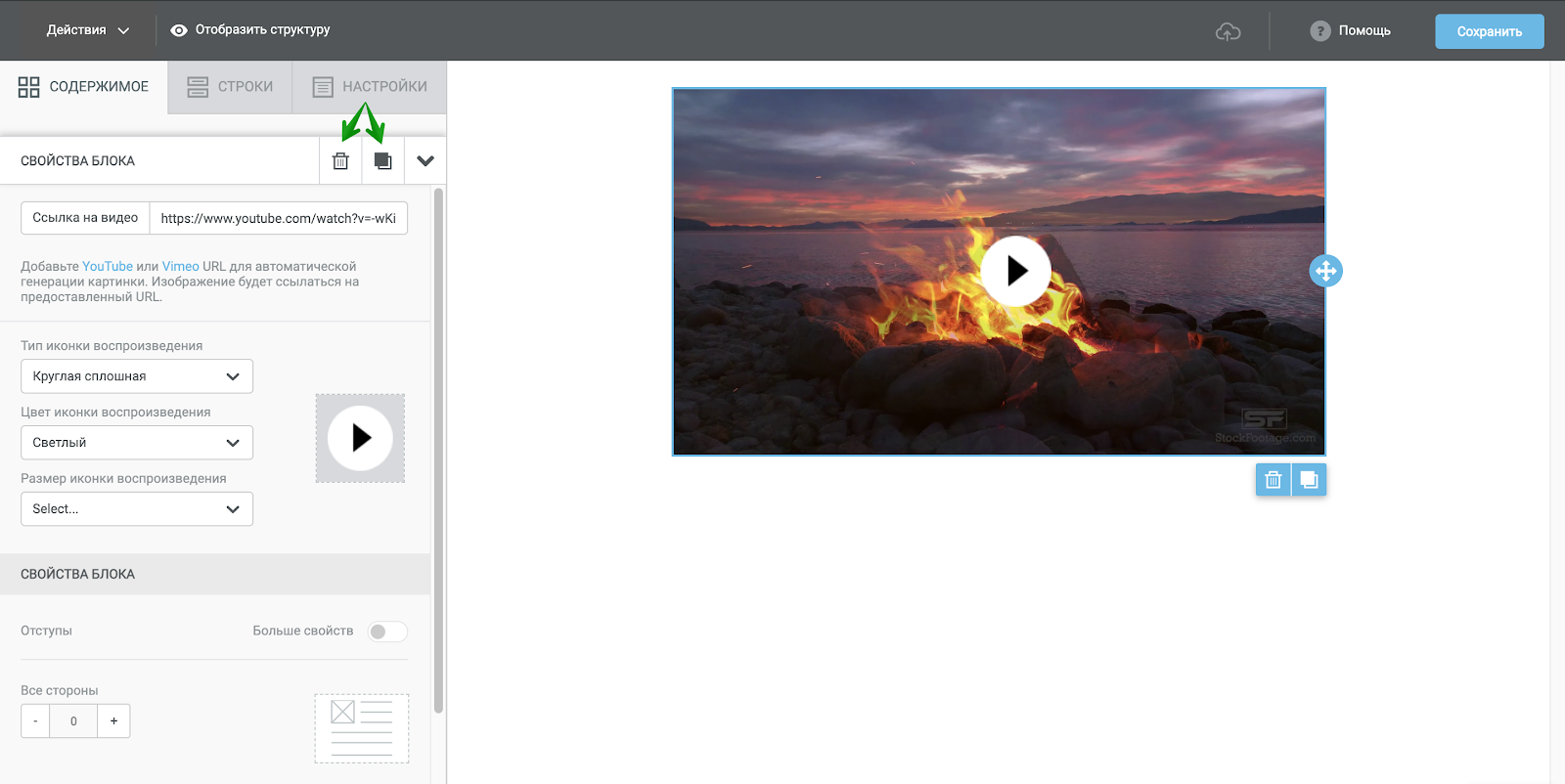Screen dimensions: 1565x784
Task: Click the blue trash icon below the video
Action: click(1273, 480)
